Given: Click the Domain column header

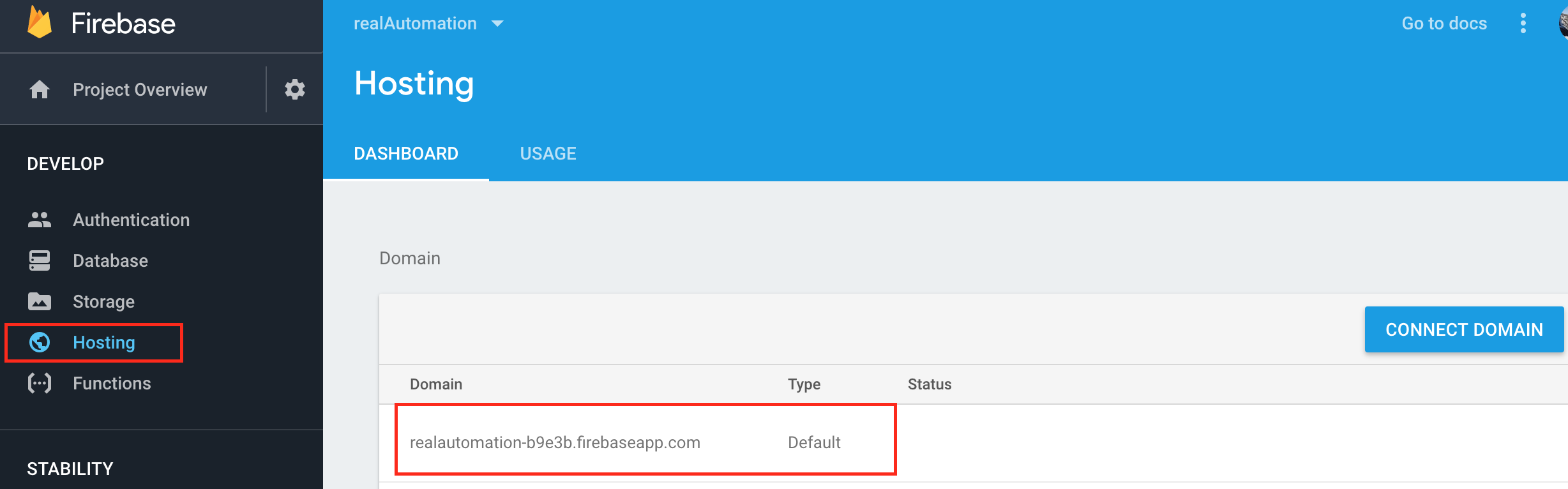Looking at the screenshot, I should pos(436,384).
